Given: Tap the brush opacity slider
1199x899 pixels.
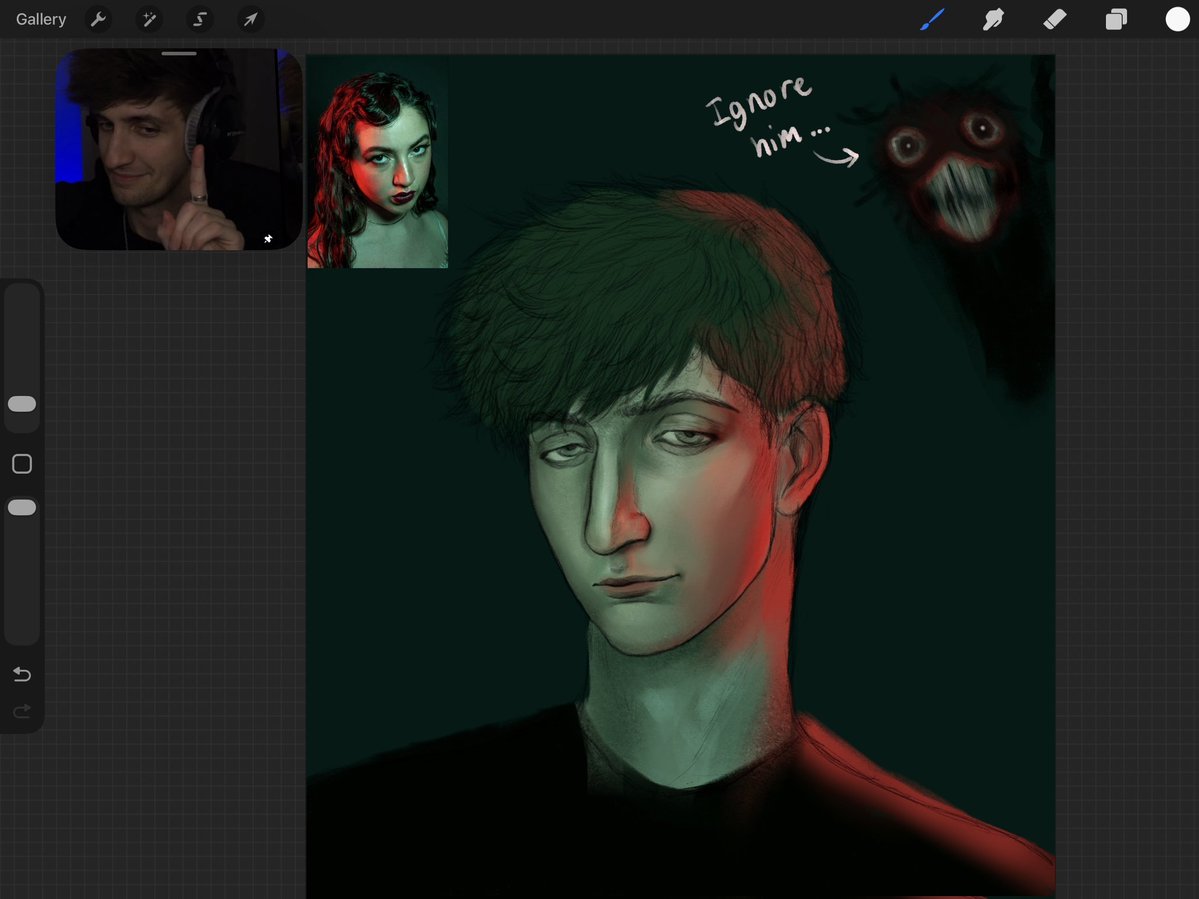Looking at the screenshot, I should pyautogui.click(x=21, y=507).
